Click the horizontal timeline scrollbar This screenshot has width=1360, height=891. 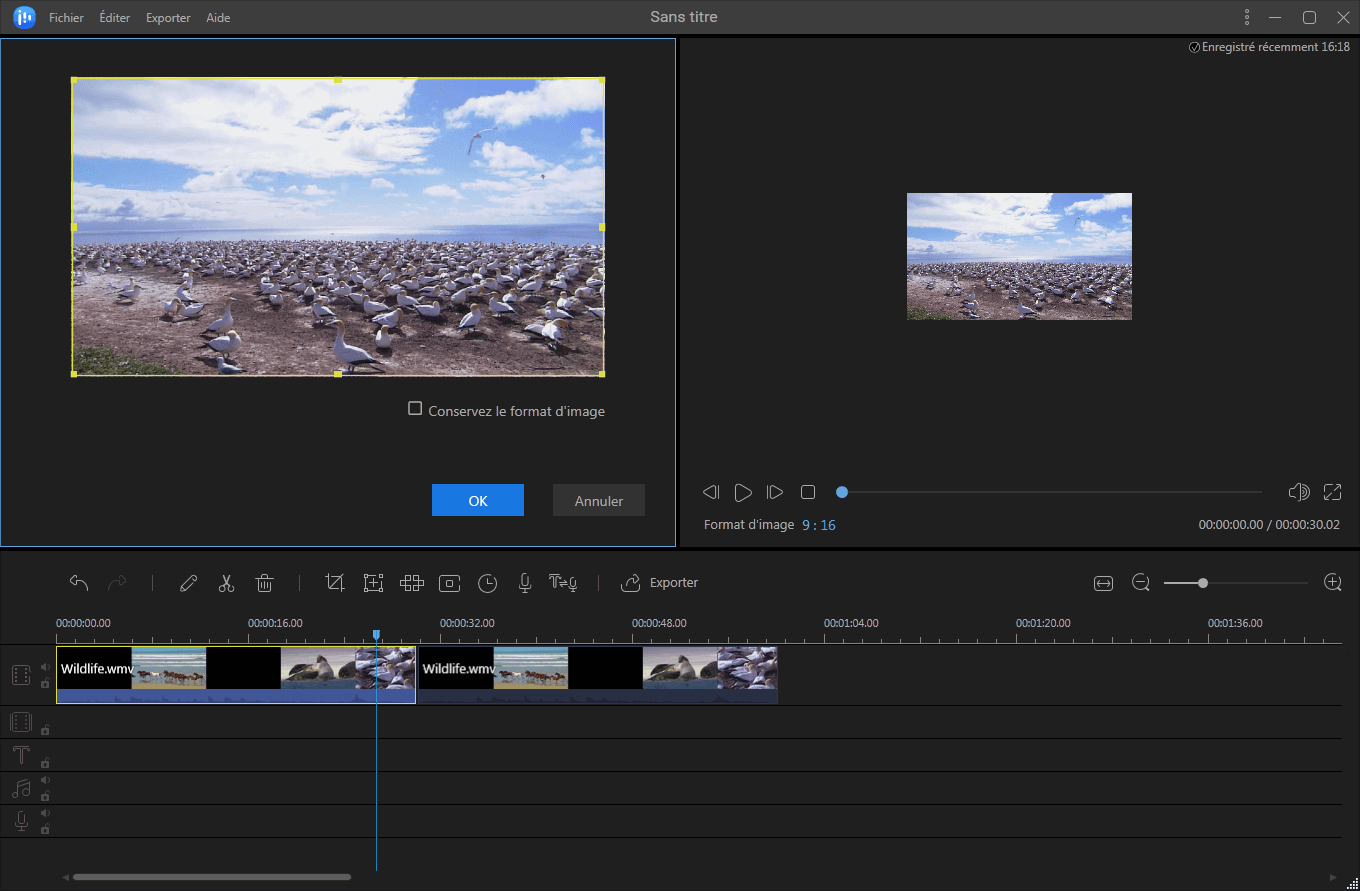[212, 877]
